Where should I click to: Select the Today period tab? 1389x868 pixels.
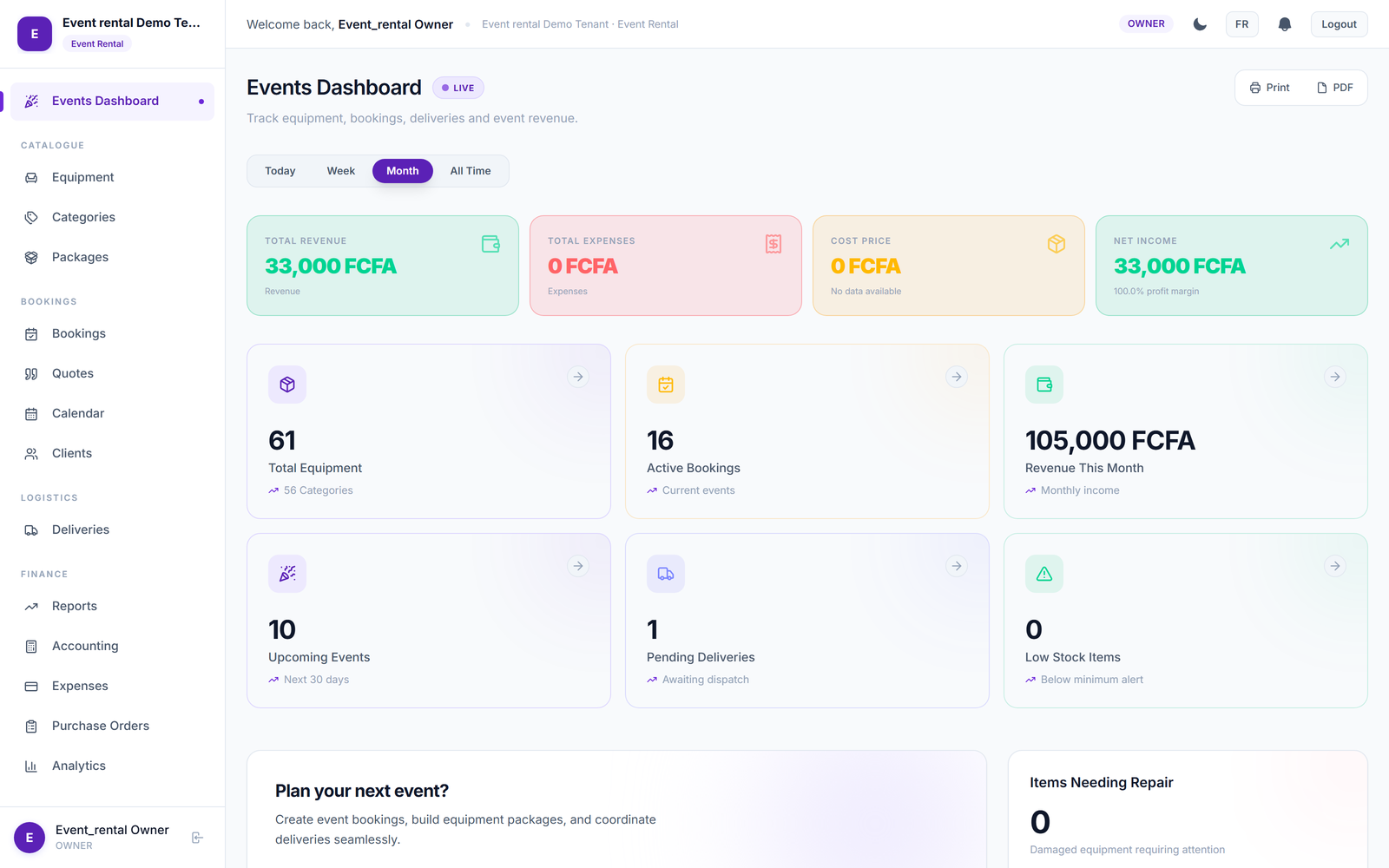coord(280,171)
